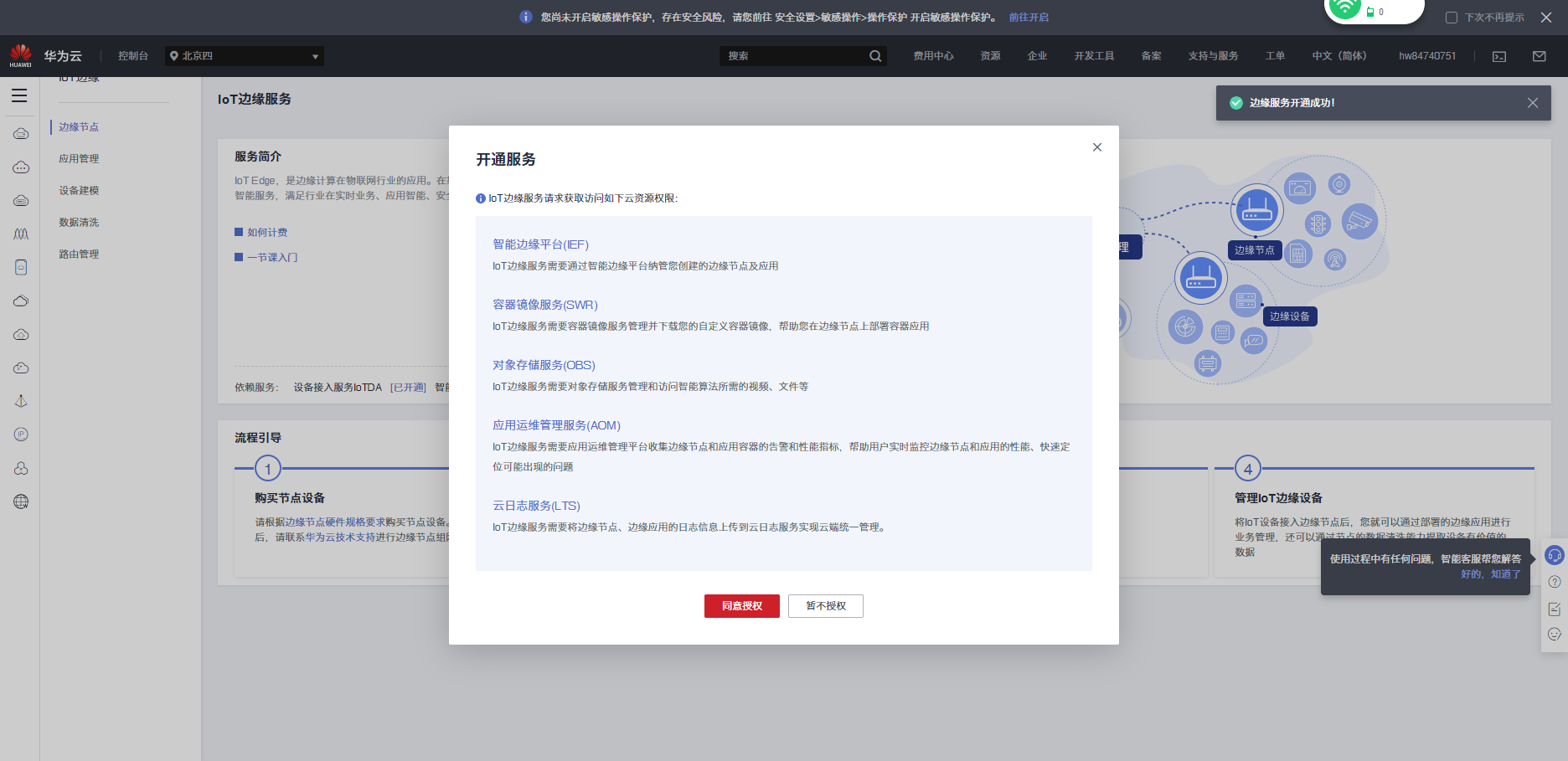Click the location pin icon for region
Viewport: 1568px width, 761px height.
(174, 56)
